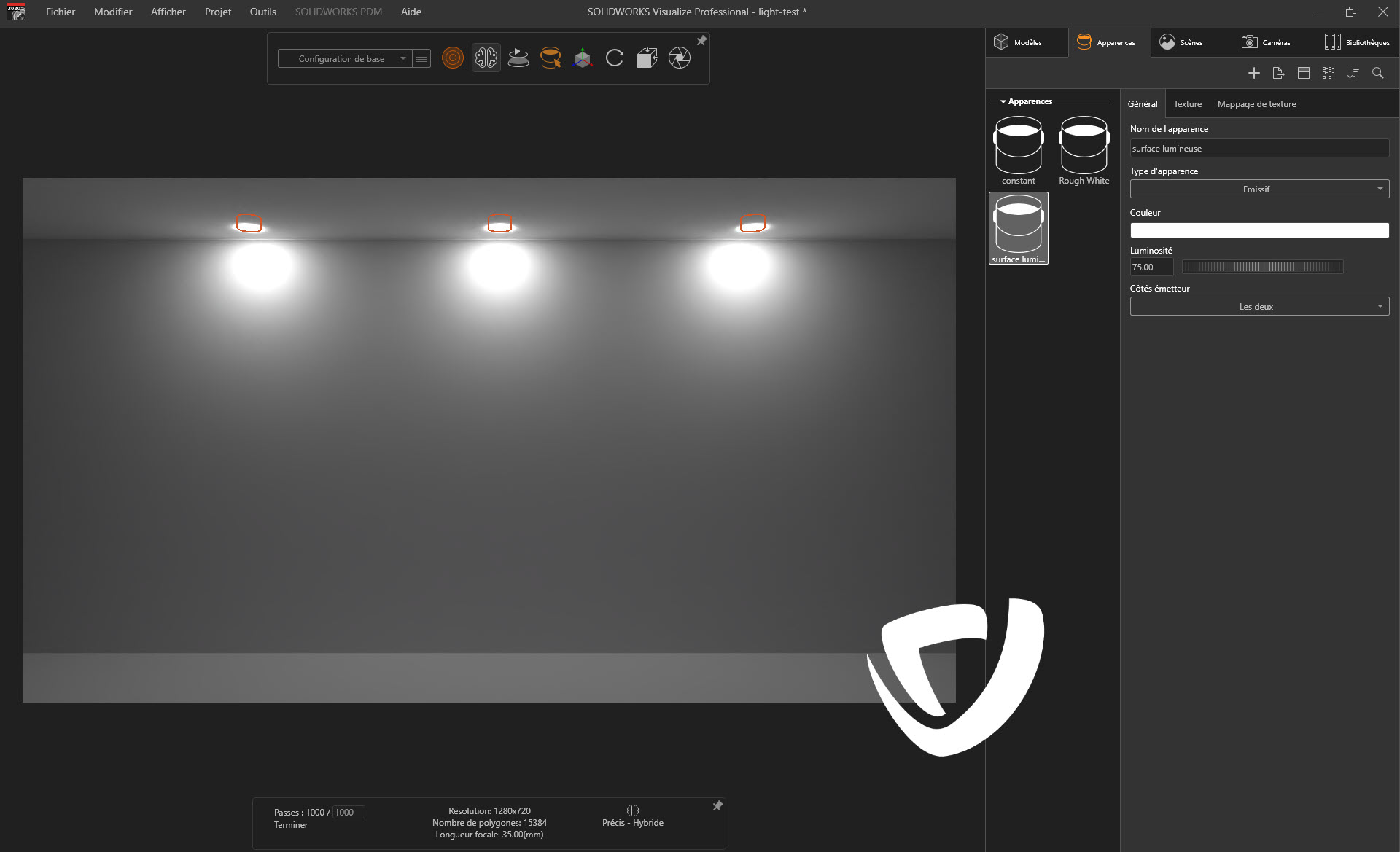Select the right ceiling light in viewport

click(752, 223)
